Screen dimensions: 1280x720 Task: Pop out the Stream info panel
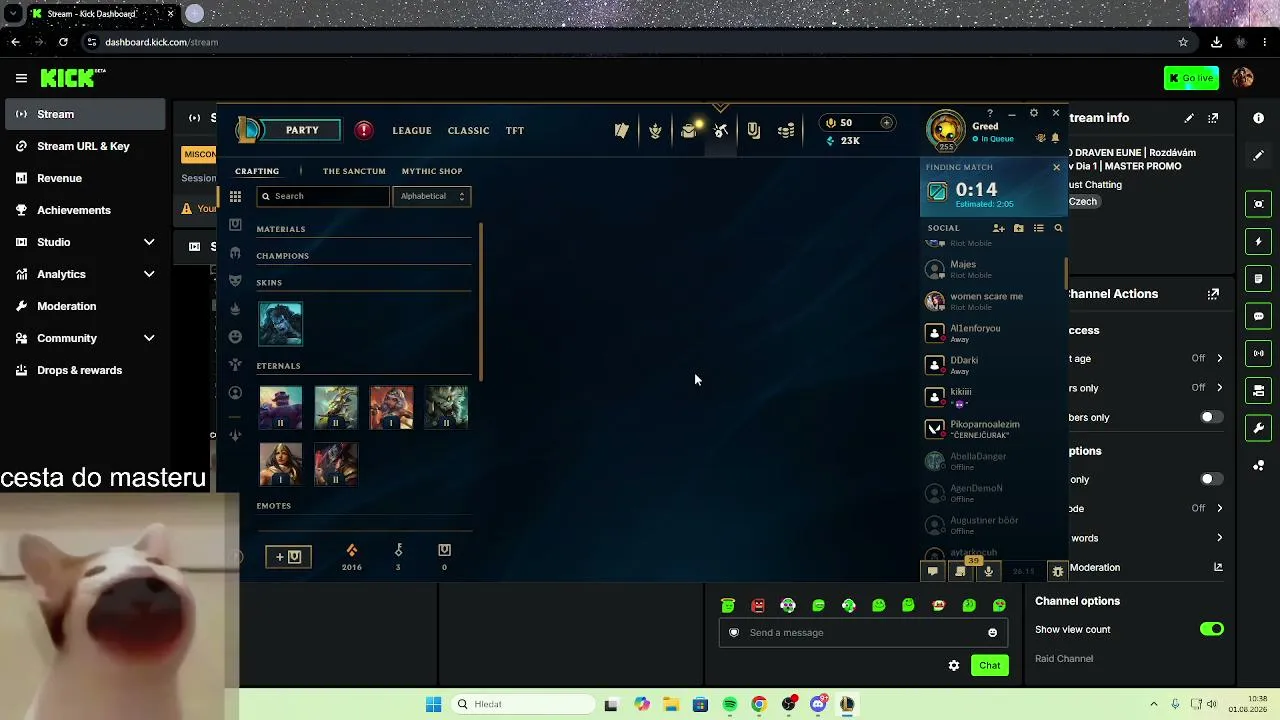click(x=1213, y=118)
